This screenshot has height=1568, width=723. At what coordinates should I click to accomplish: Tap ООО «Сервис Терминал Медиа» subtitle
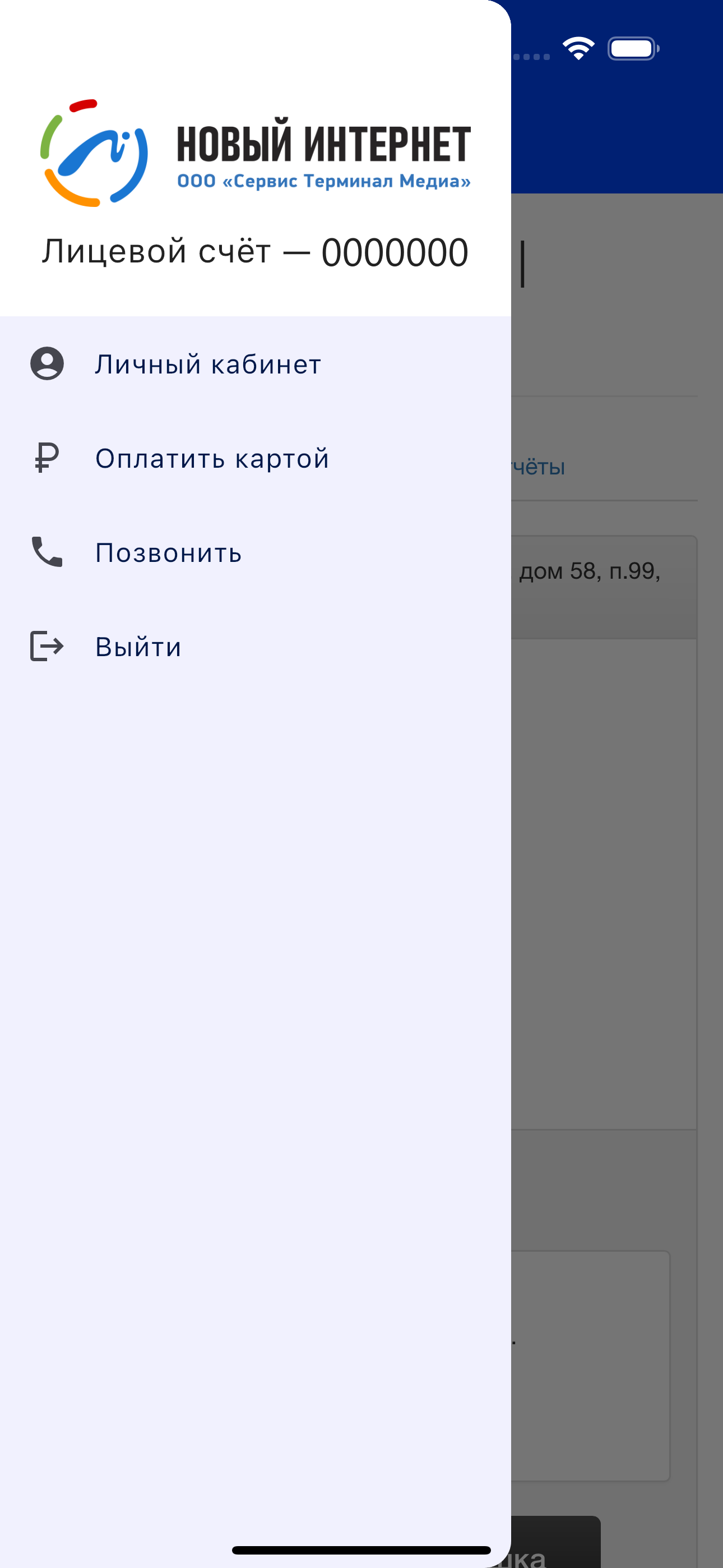coord(324,181)
